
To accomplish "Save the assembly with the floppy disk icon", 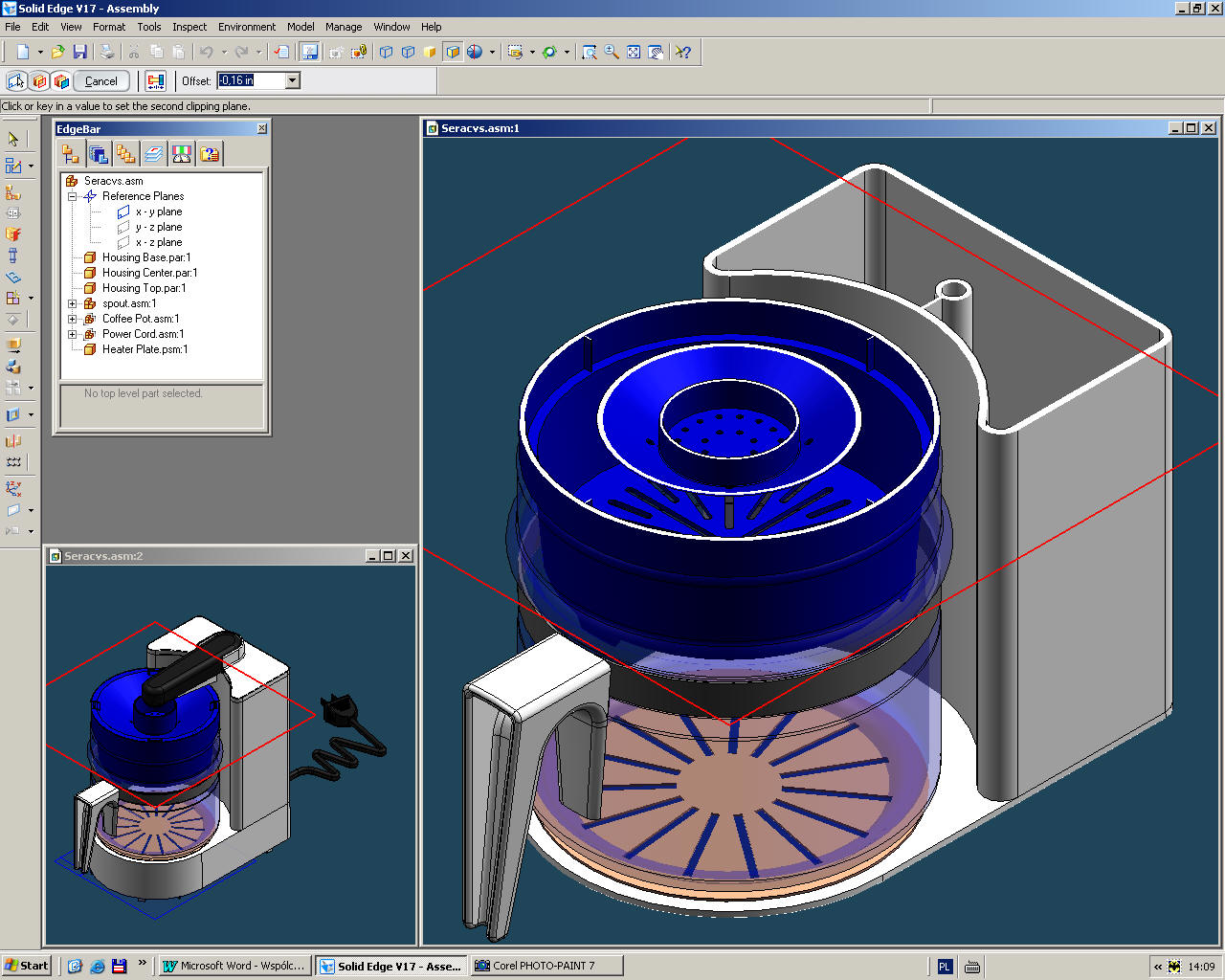I will [x=79, y=52].
